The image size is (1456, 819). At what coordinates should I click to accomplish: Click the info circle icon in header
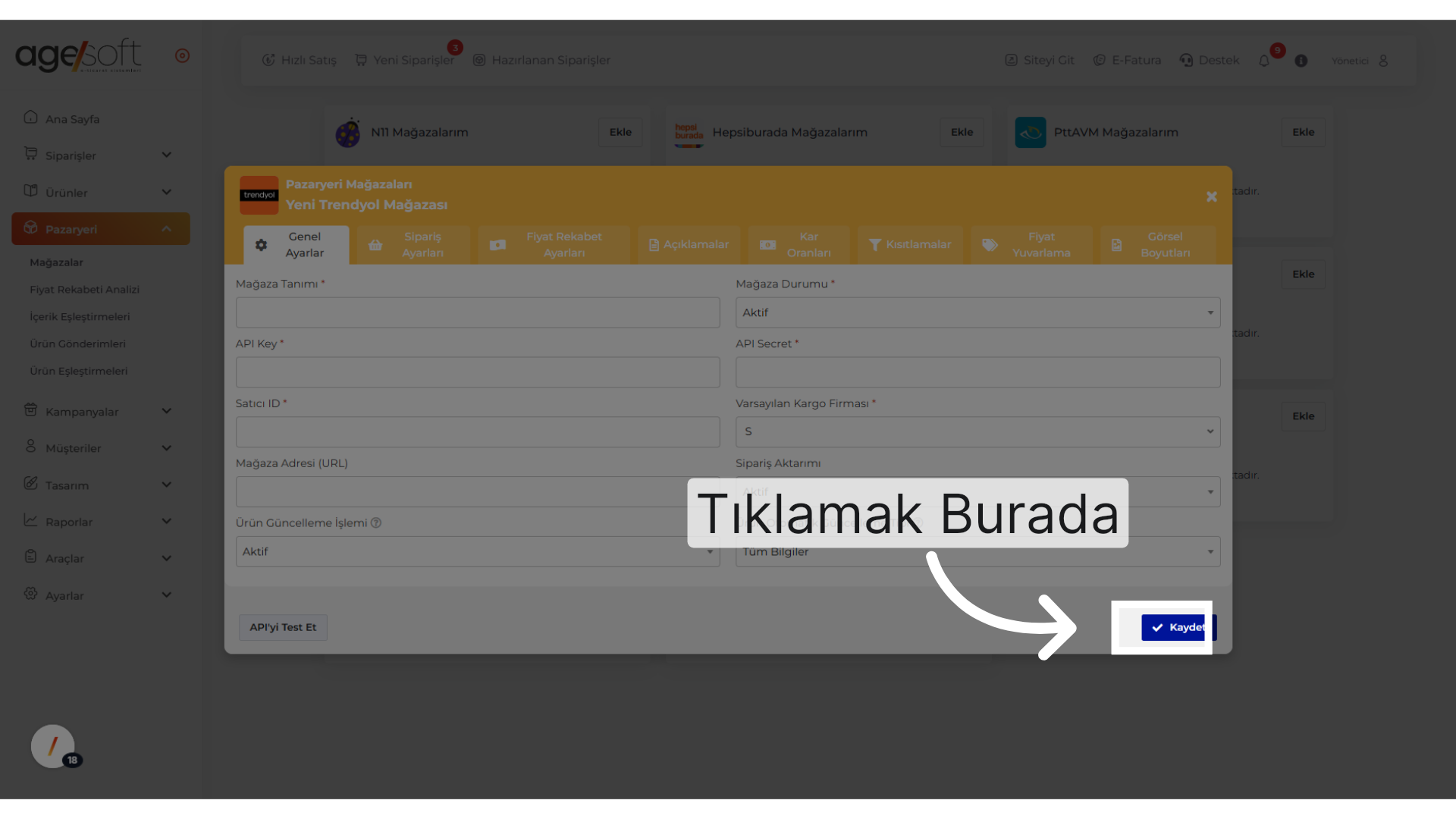(x=1301, y=61)
